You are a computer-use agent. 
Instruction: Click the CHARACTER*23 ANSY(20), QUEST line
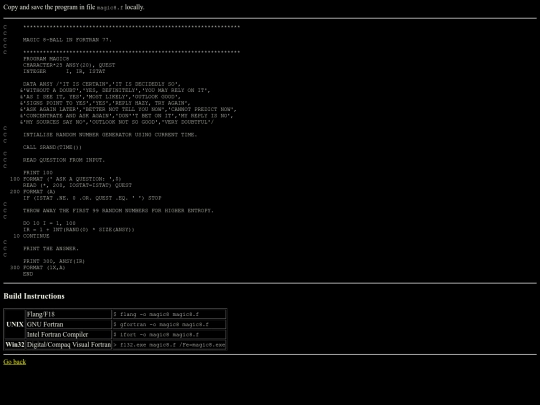tap(69, 65)
